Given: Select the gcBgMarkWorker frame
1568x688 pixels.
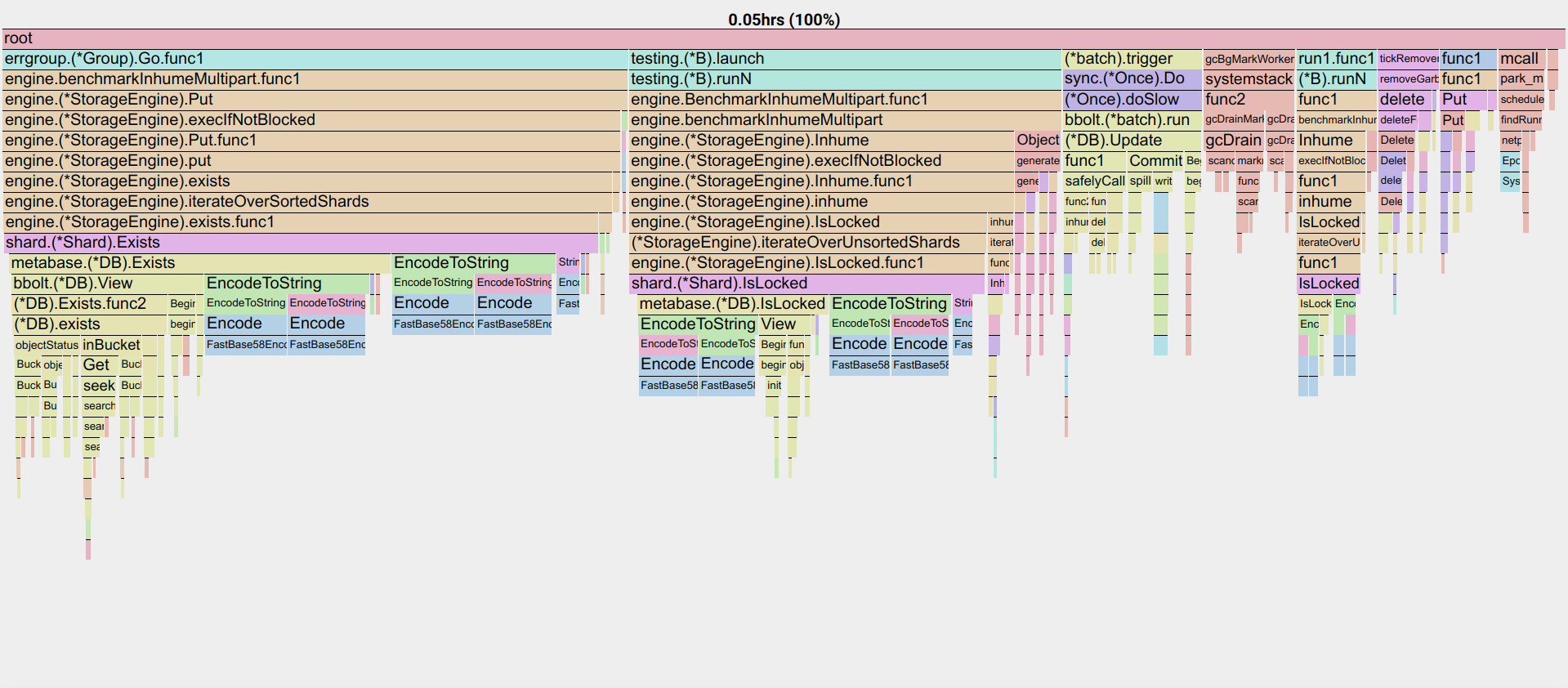Looking at the screenshot, I should 1249,59.
